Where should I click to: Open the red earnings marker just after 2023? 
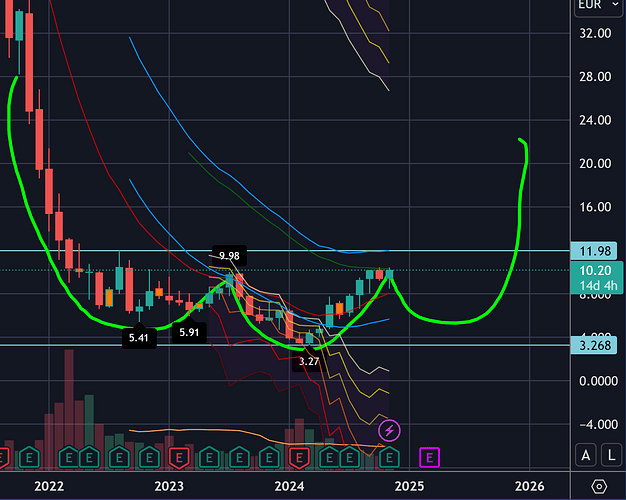click(x=177, y=457)
